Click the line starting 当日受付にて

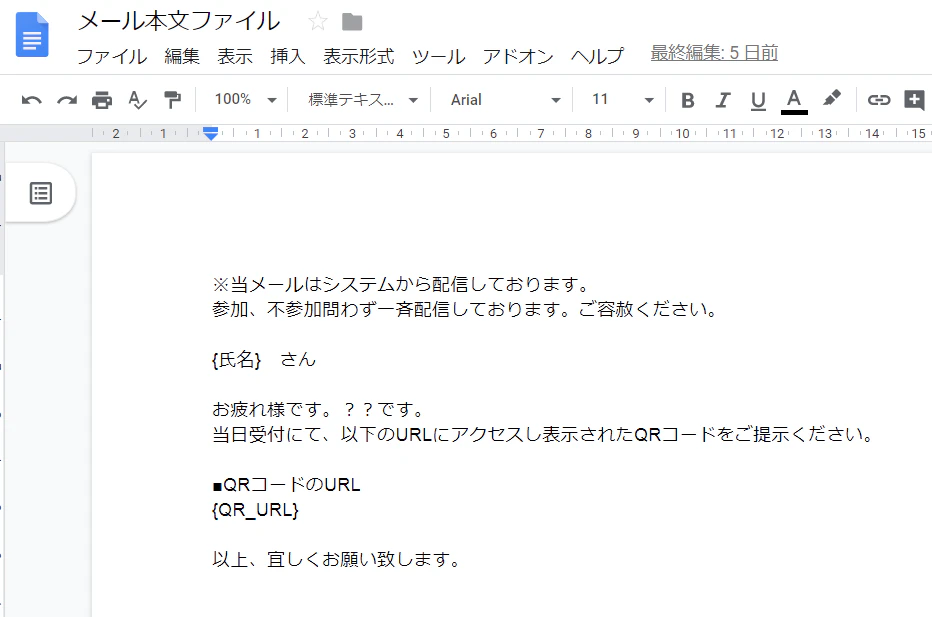click(543, 435)
